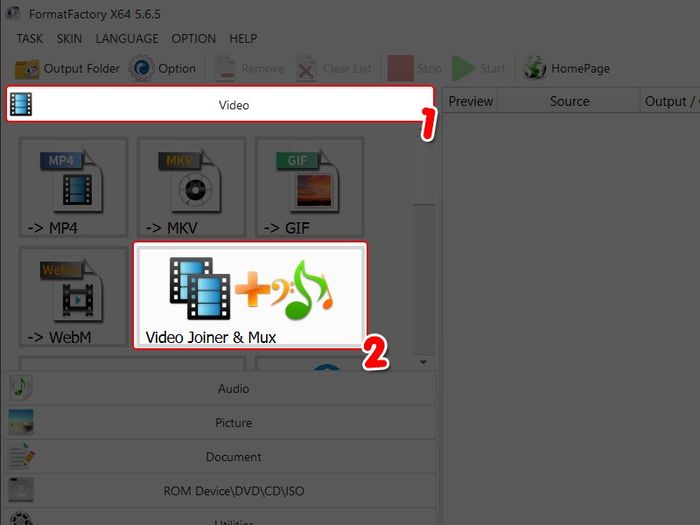Expand the Video category section
This screenshot has height=525, width=700.
[x=220, y=104]
